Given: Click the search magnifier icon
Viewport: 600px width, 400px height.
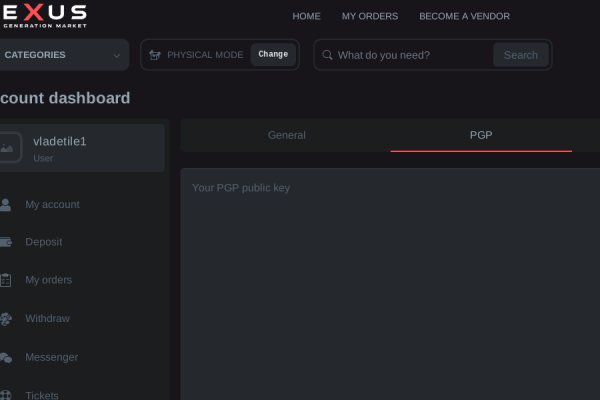Looking at the screenshot, I should coord(327,55).
